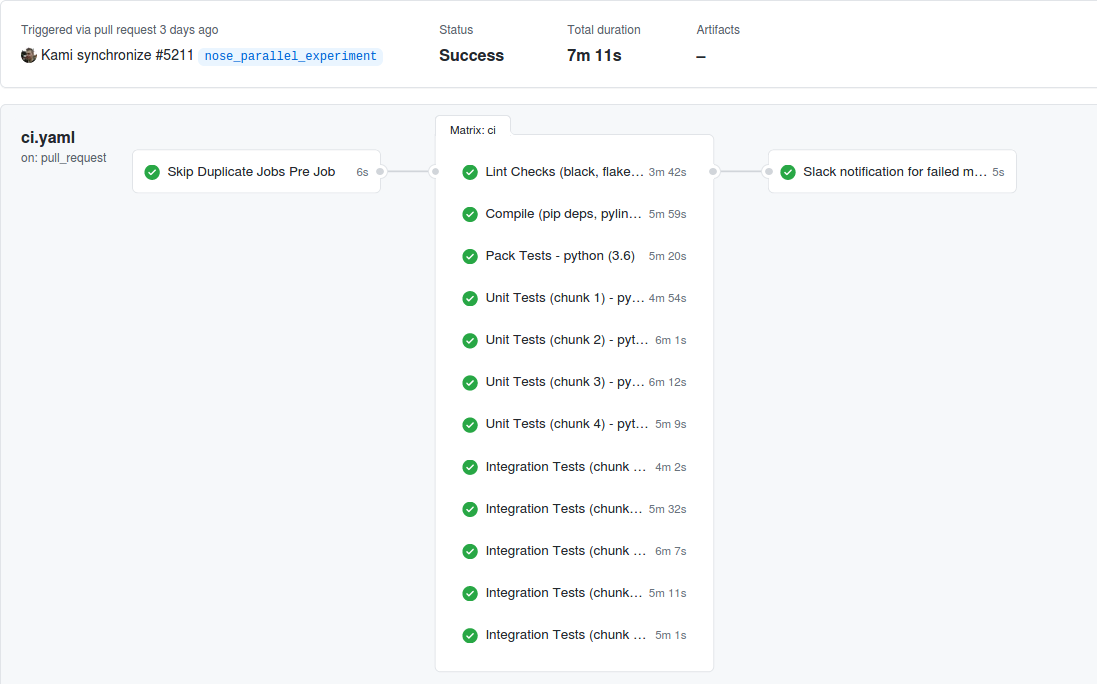Click the Pack Tests green check icon
The height and width of the screenshot is (684, 1097).
click(470, 256)
